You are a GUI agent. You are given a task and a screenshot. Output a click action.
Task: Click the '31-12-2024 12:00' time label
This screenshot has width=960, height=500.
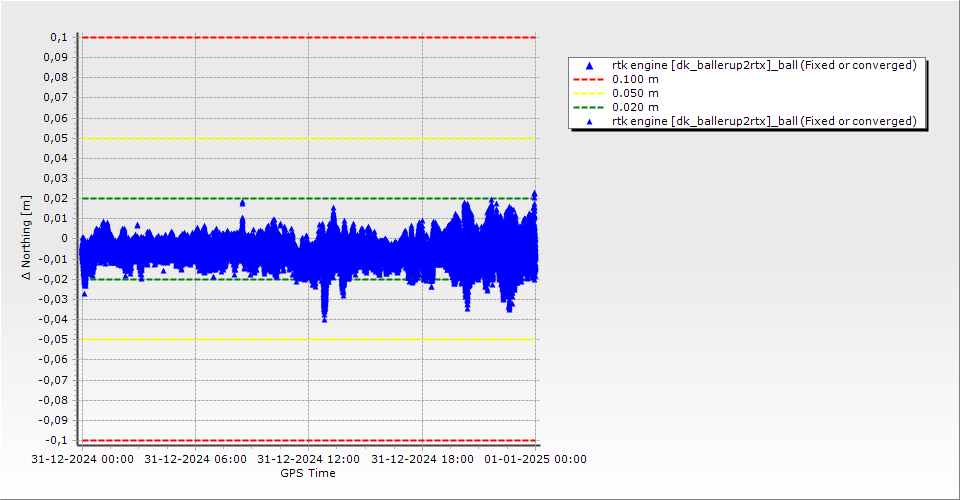pos(309,459)
